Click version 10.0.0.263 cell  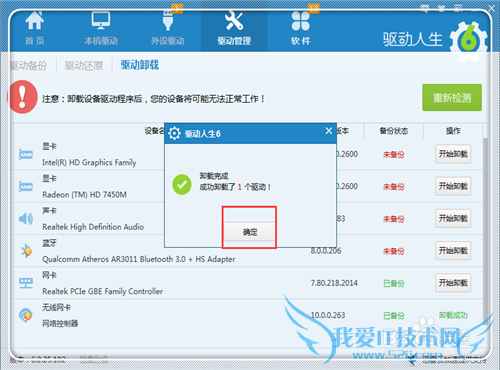328,315
